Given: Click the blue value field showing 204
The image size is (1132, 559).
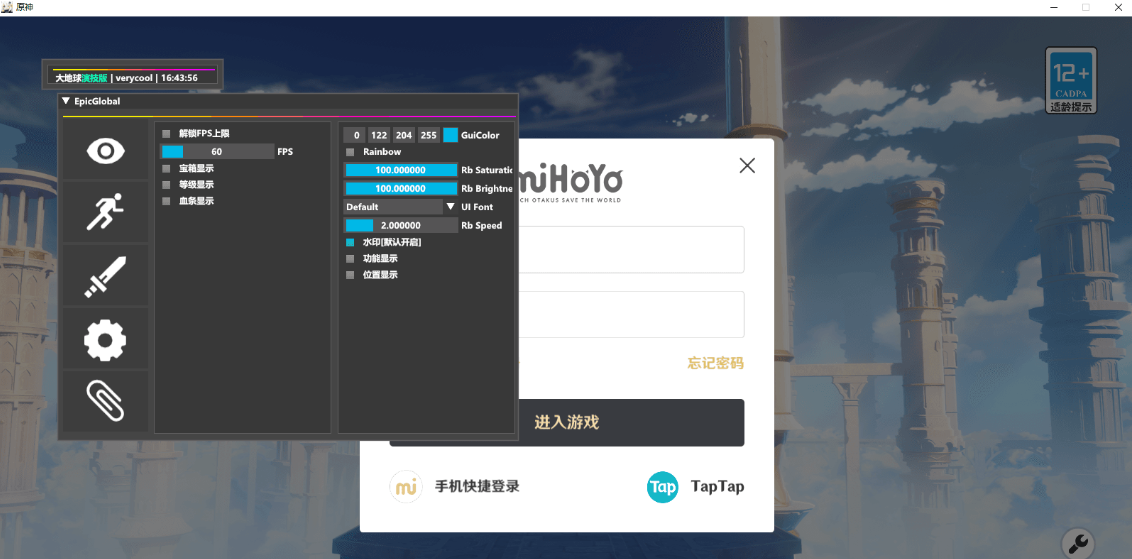Looking at the screenshot, I should (404, 135).
